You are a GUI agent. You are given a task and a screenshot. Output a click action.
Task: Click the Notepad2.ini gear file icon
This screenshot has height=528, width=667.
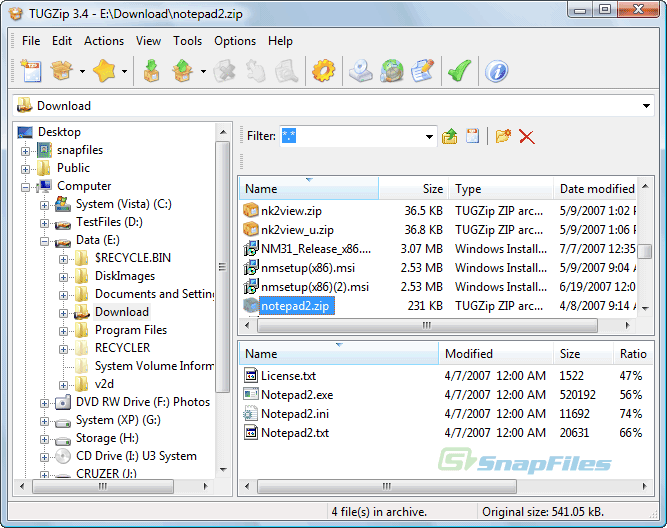(251, 414)
